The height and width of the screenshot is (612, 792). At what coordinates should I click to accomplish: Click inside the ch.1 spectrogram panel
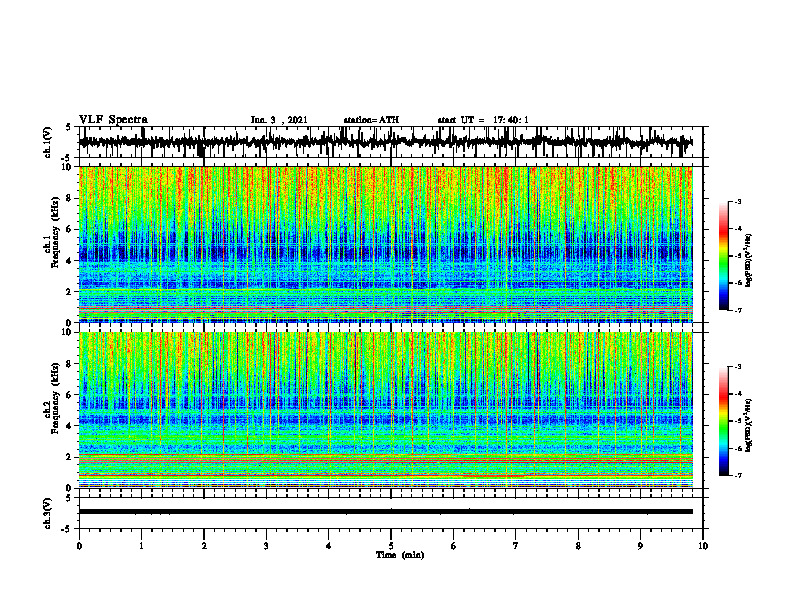click(x=386, y=244)
